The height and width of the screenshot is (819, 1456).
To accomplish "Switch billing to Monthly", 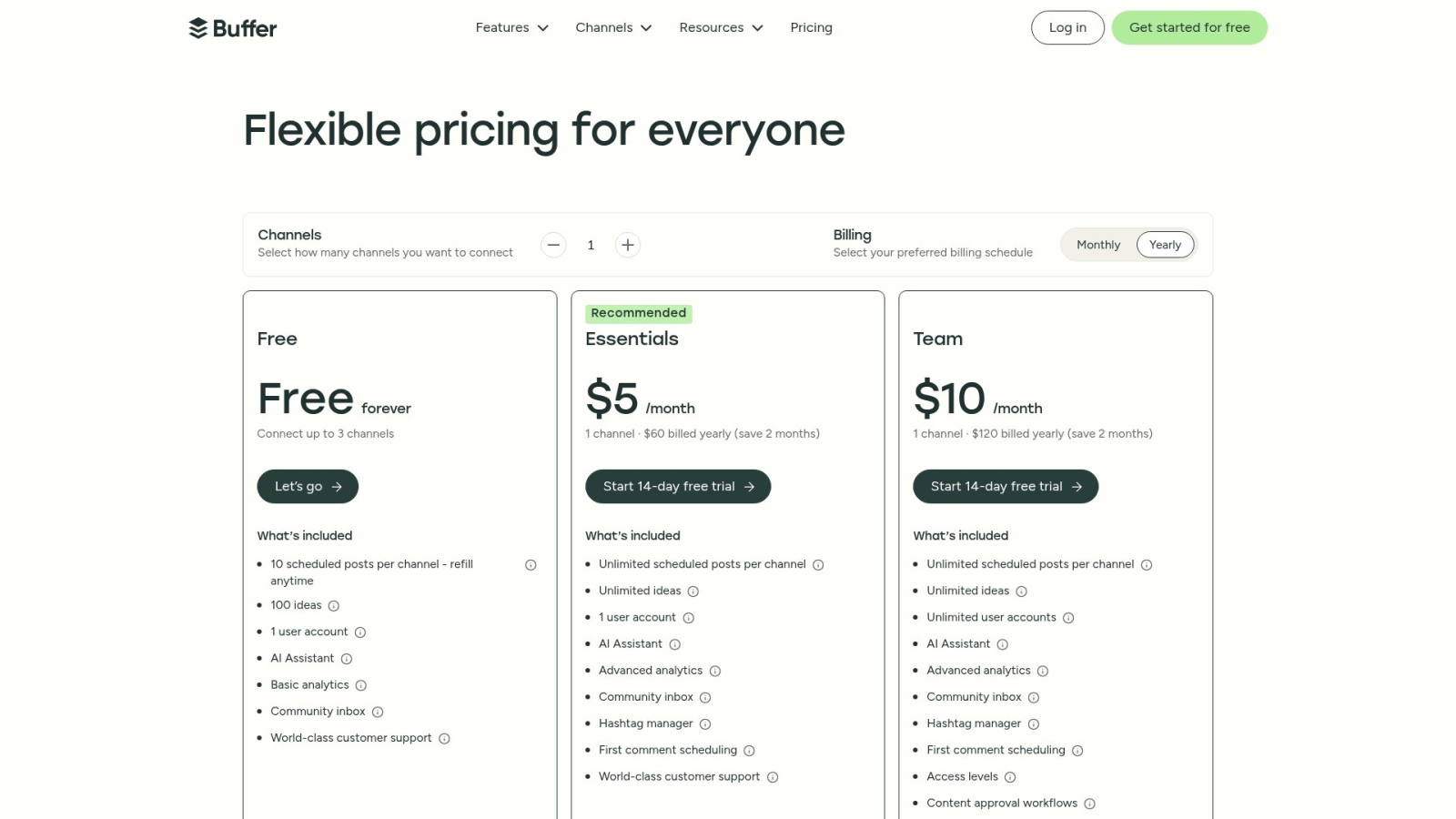I will [1098, 245].
